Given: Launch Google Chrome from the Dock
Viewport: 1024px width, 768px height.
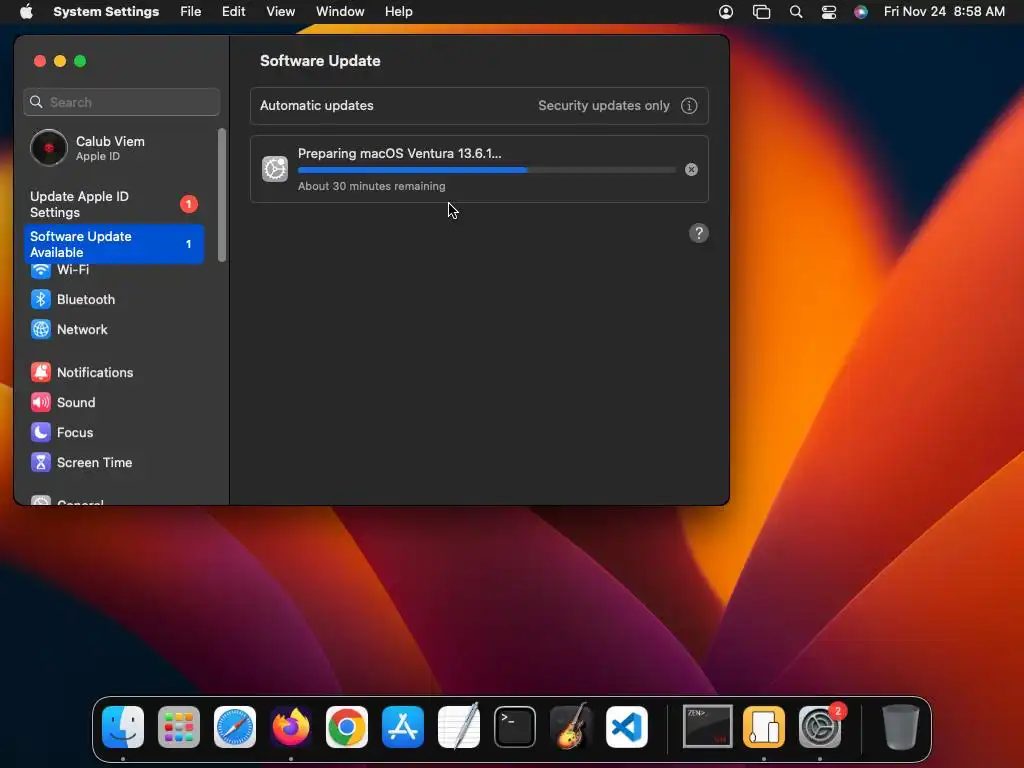Looking at the screenshot, I should point(347,727).
